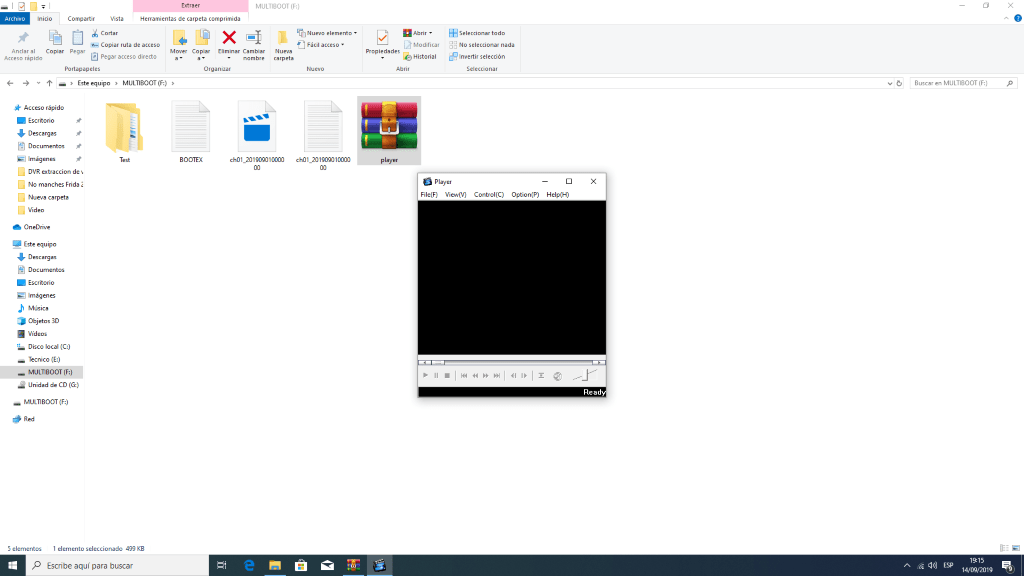Click the Eliminar red X icon
The width and height of the screenshot is (1024, 576).
pos(229,38)
